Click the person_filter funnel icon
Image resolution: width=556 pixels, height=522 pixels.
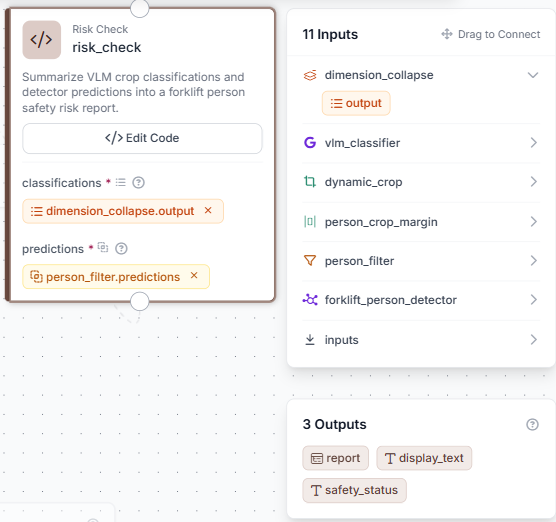point(310,261)
